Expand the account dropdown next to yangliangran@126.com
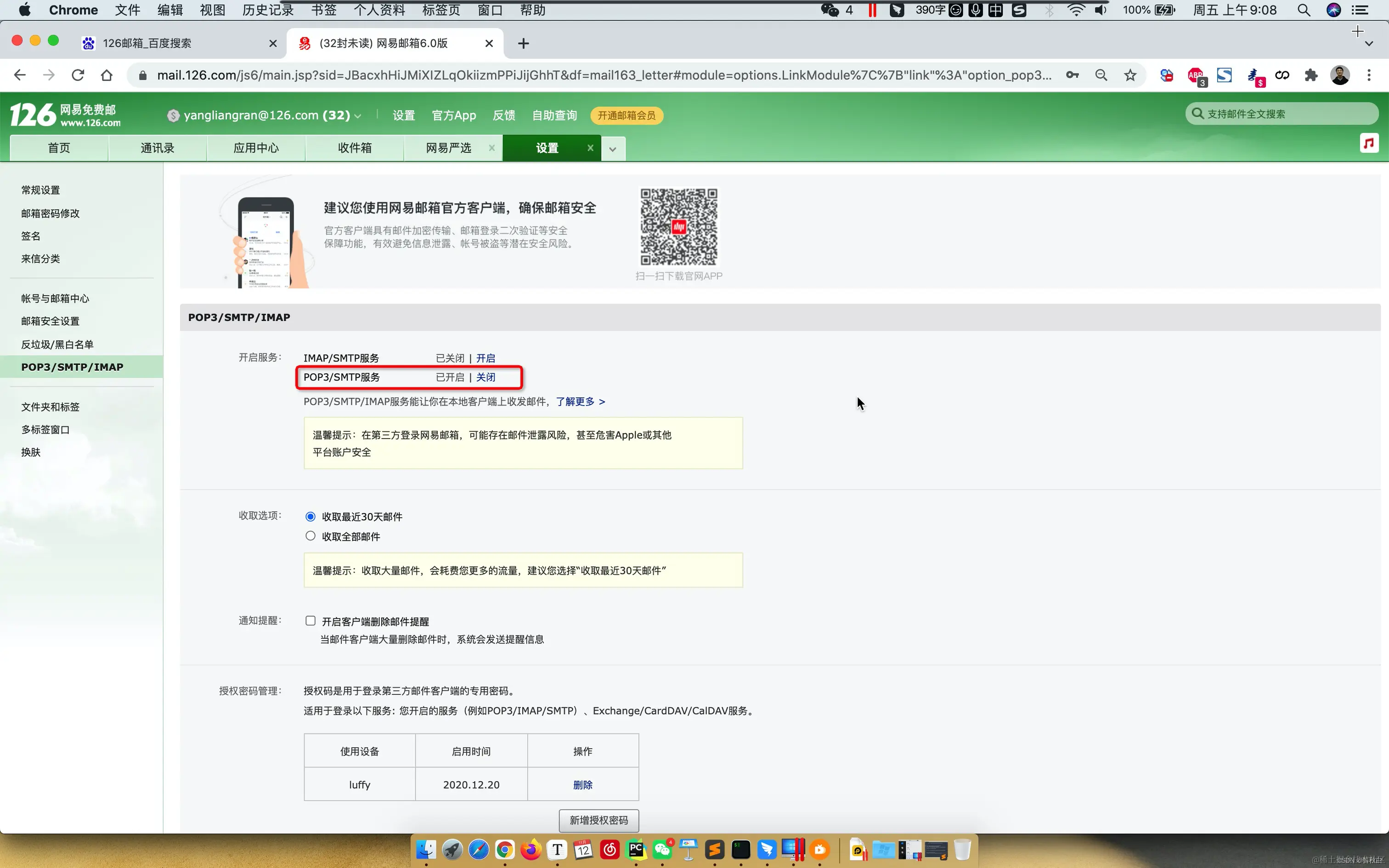 [358, 116]
